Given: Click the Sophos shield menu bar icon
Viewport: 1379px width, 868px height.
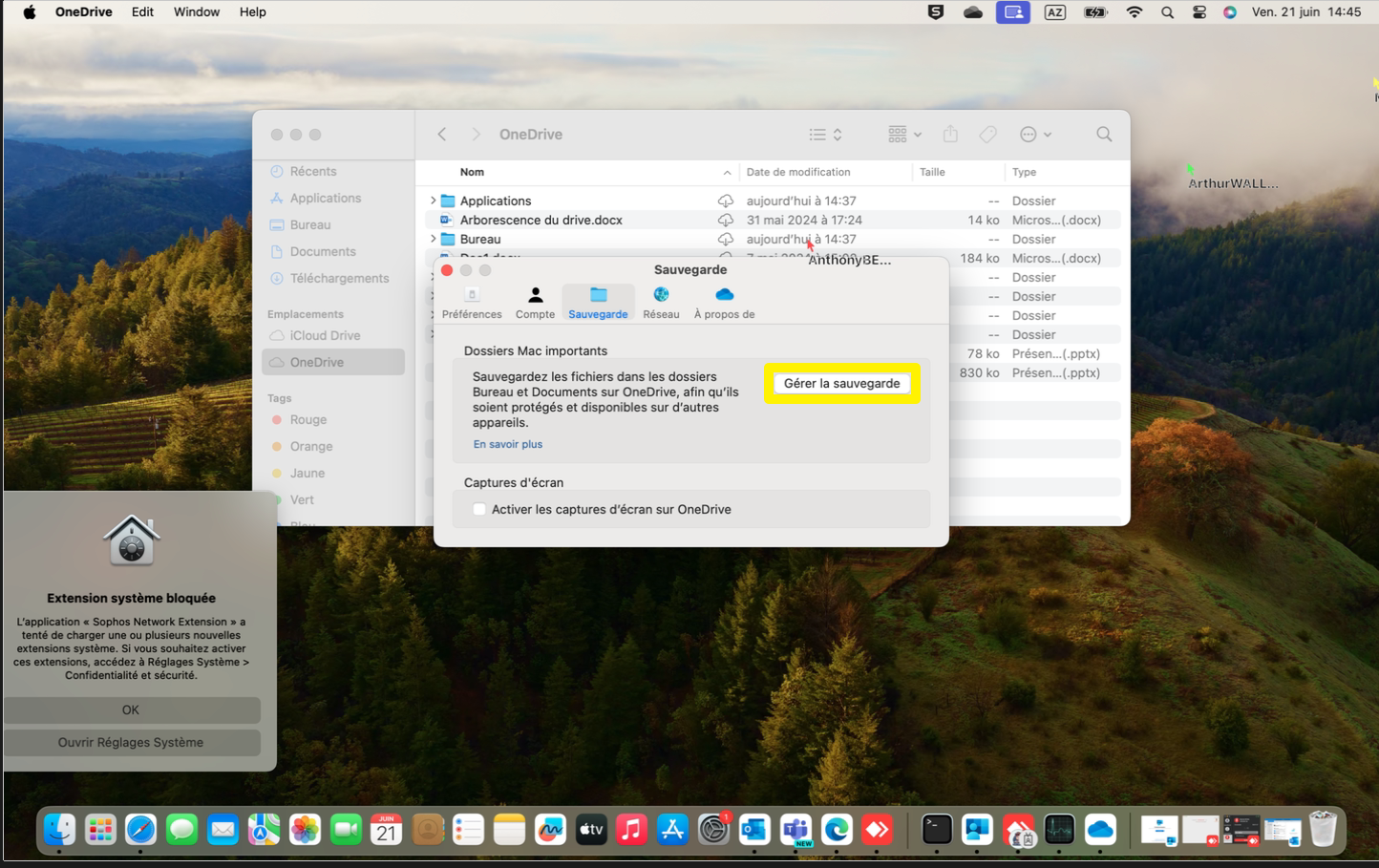Looking at the screenshot, I should [x=936, y=12].
